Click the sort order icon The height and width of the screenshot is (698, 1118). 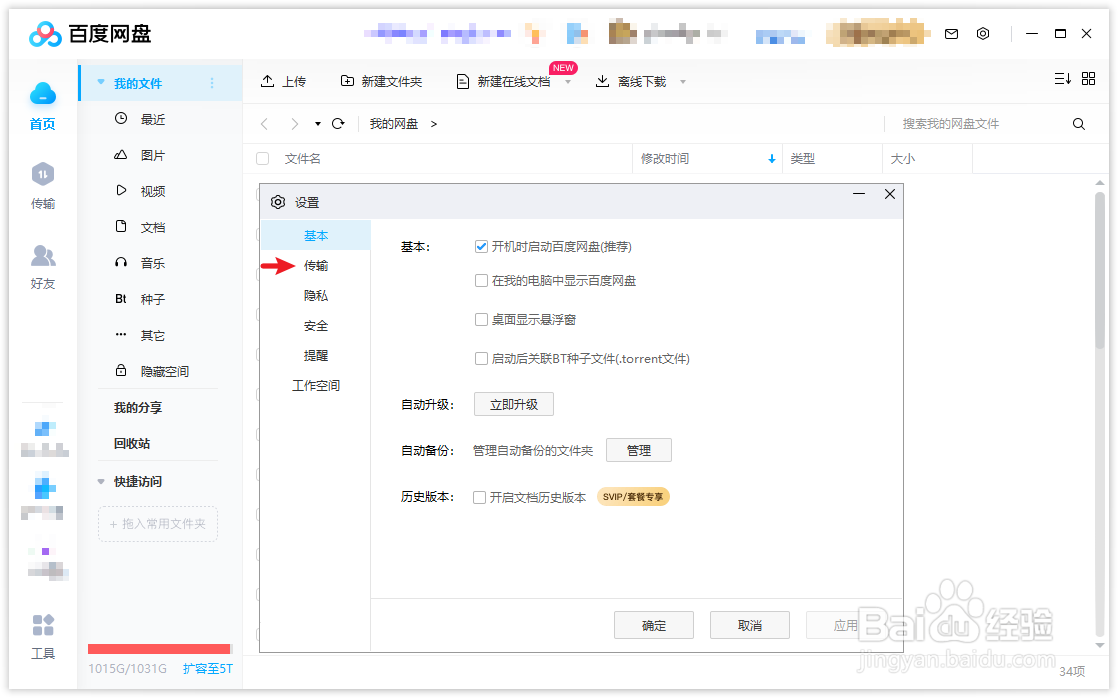click(x=1062, y=78)
